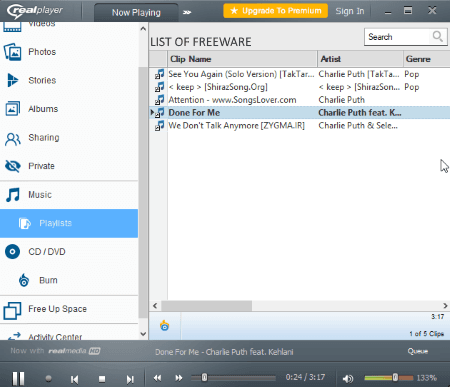This screenshot has height=387, width=450.
Task: Click music icon of We Don't Talk Anymore row
Action: [159, 126]
